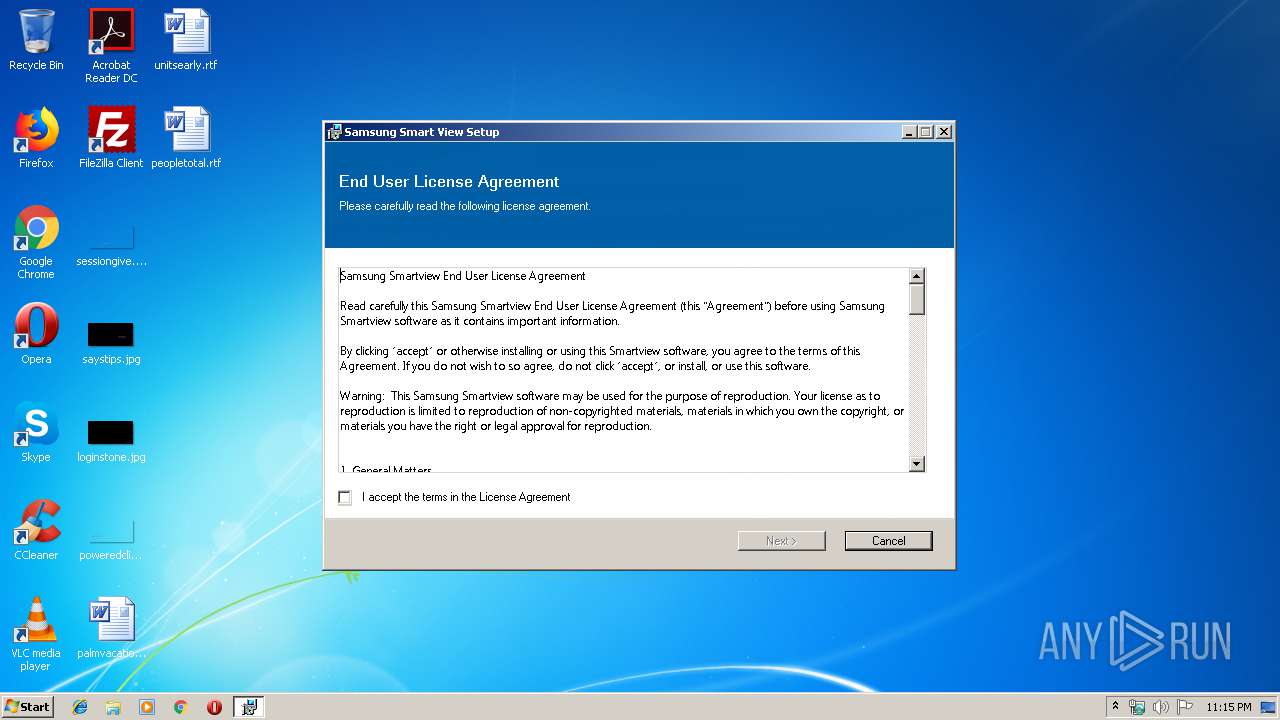Viewport: 1280px width, 720px height.
Task: Click the Samsung Smart View Setup title icon
Action: tap(335, 132)
